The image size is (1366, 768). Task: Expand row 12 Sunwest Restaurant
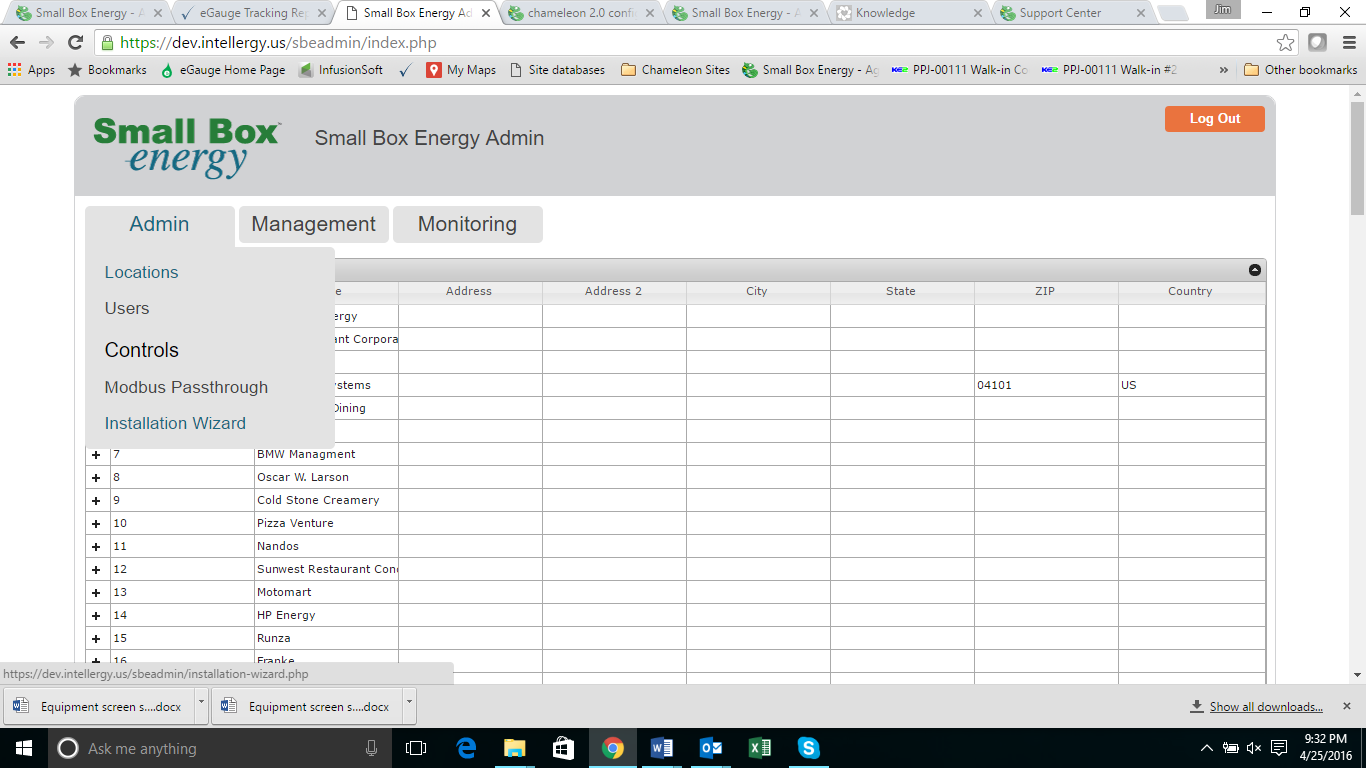96,570
